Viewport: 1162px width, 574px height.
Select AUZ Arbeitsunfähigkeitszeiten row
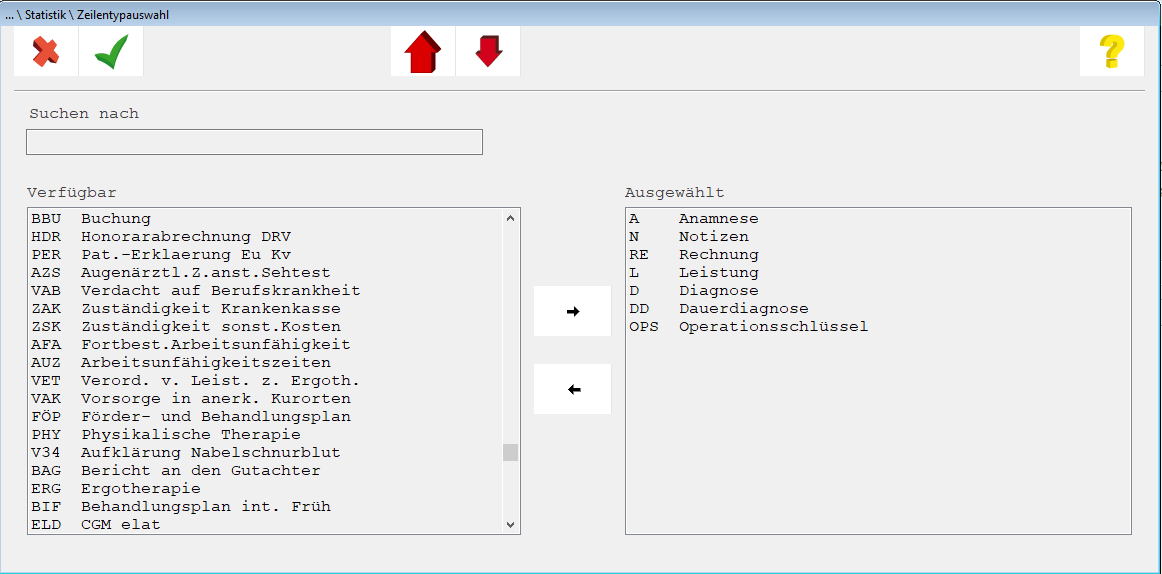click(265, 363)
